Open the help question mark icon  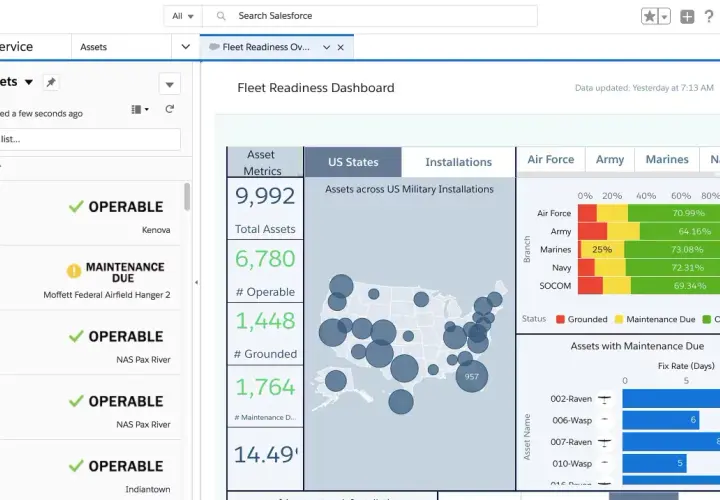pos(709,17)
